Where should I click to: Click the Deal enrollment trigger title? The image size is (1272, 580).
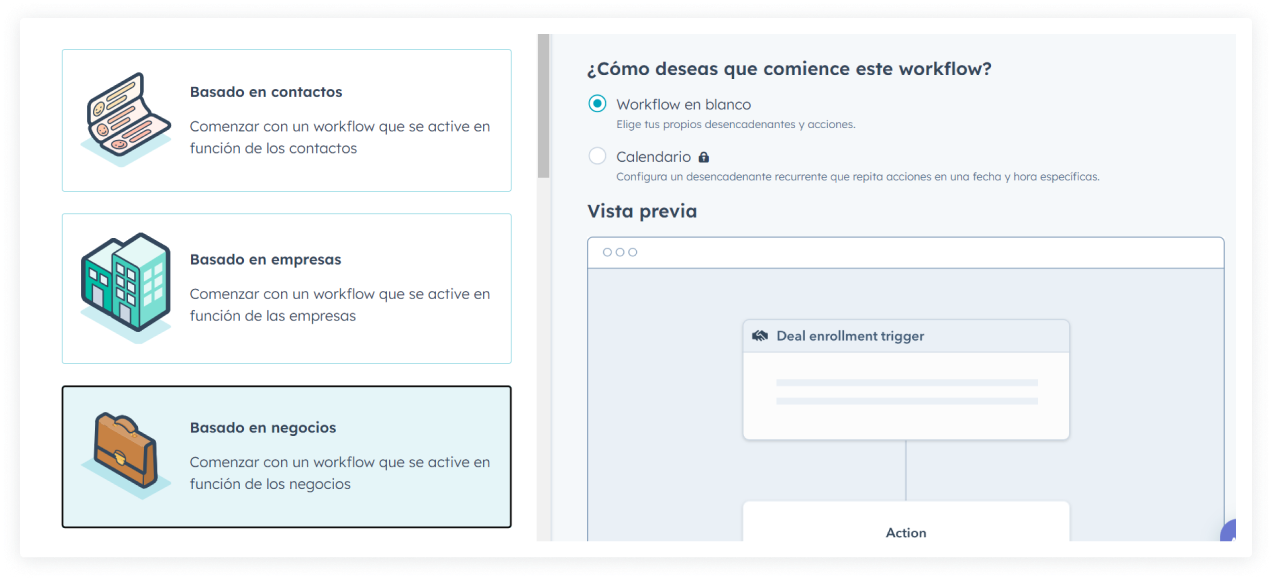tap(850, 336)
